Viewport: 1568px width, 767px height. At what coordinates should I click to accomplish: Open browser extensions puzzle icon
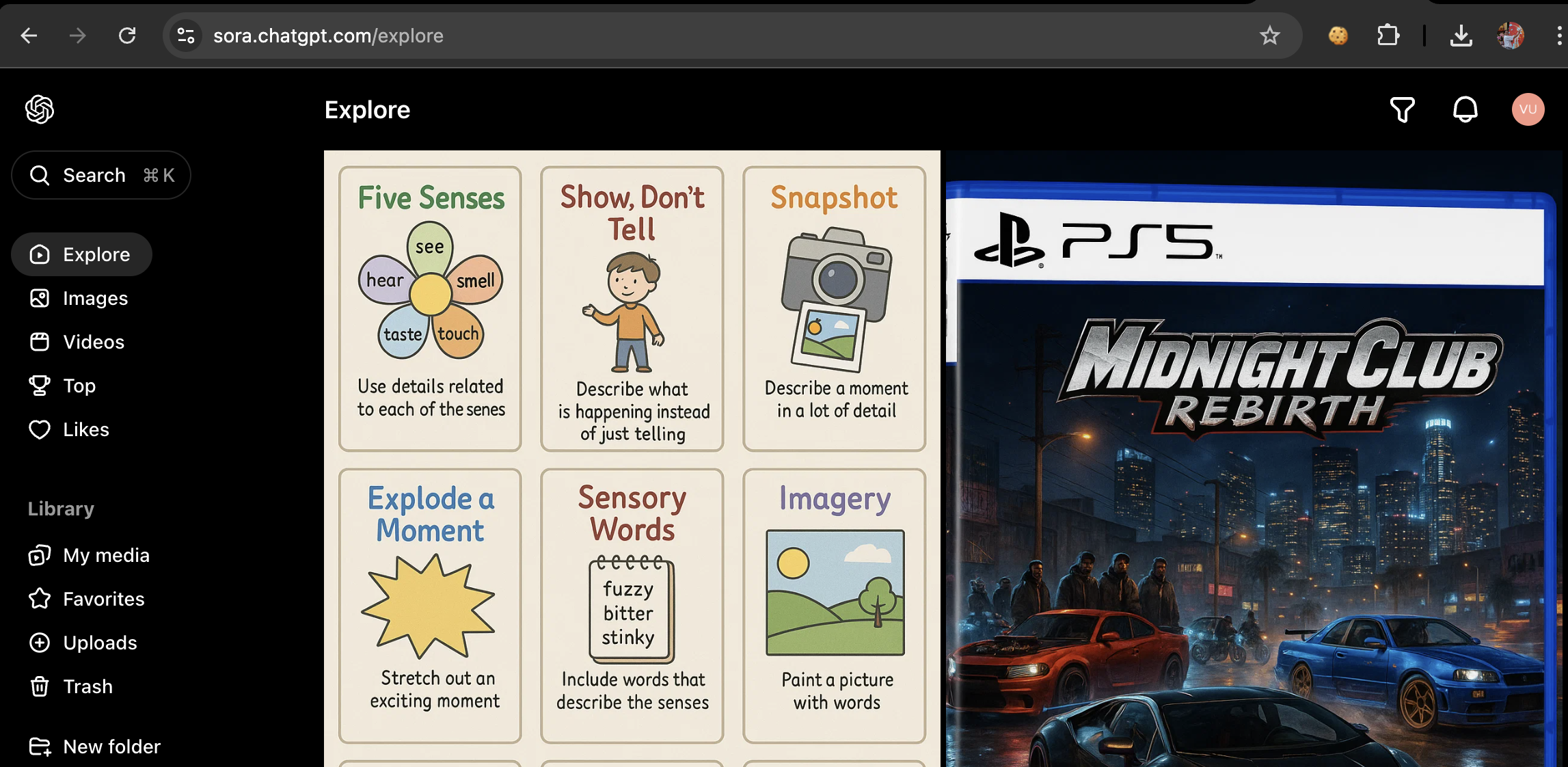click(x=1388, y=36)
